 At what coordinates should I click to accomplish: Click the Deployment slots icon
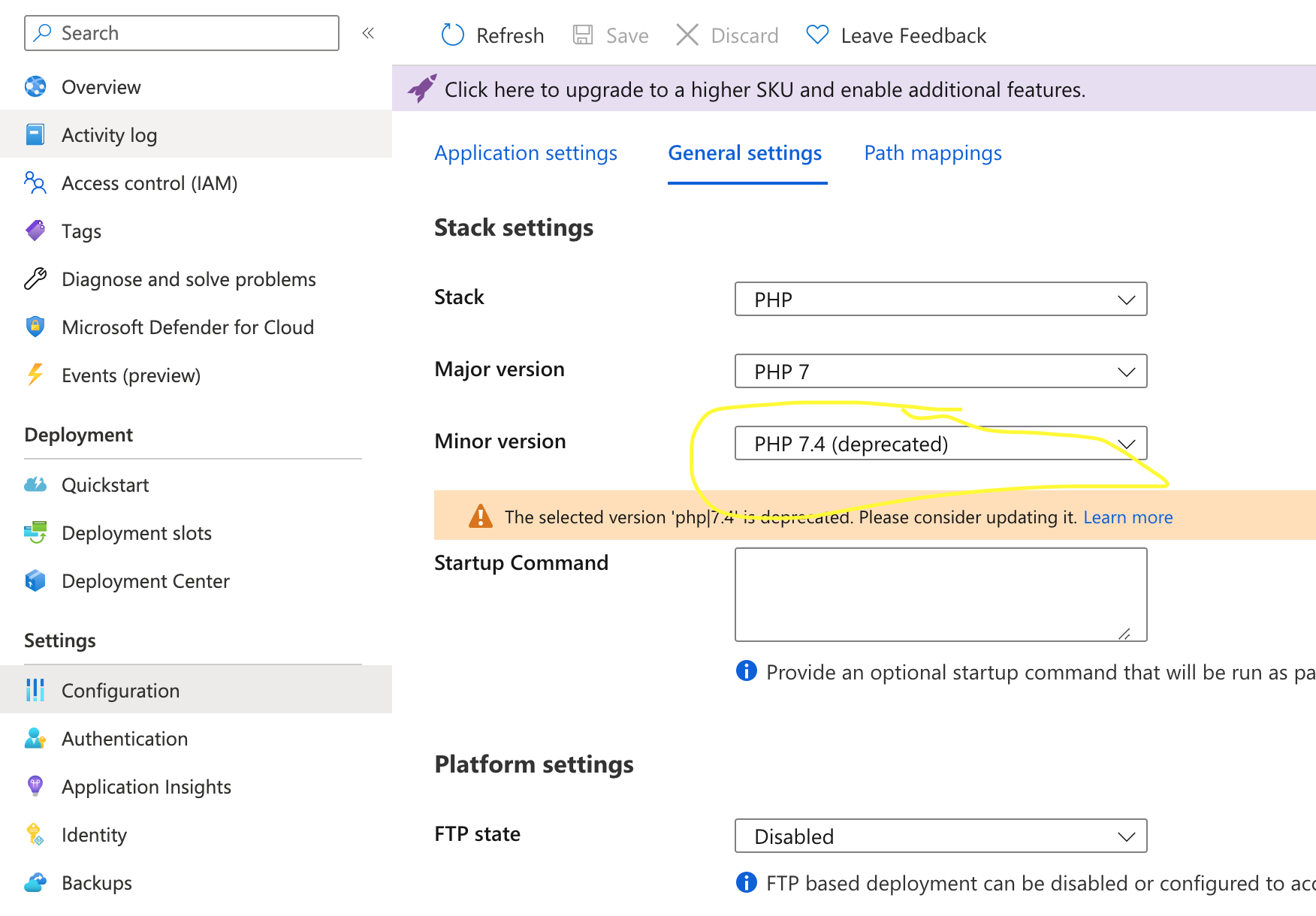click(x=35, y=533)
